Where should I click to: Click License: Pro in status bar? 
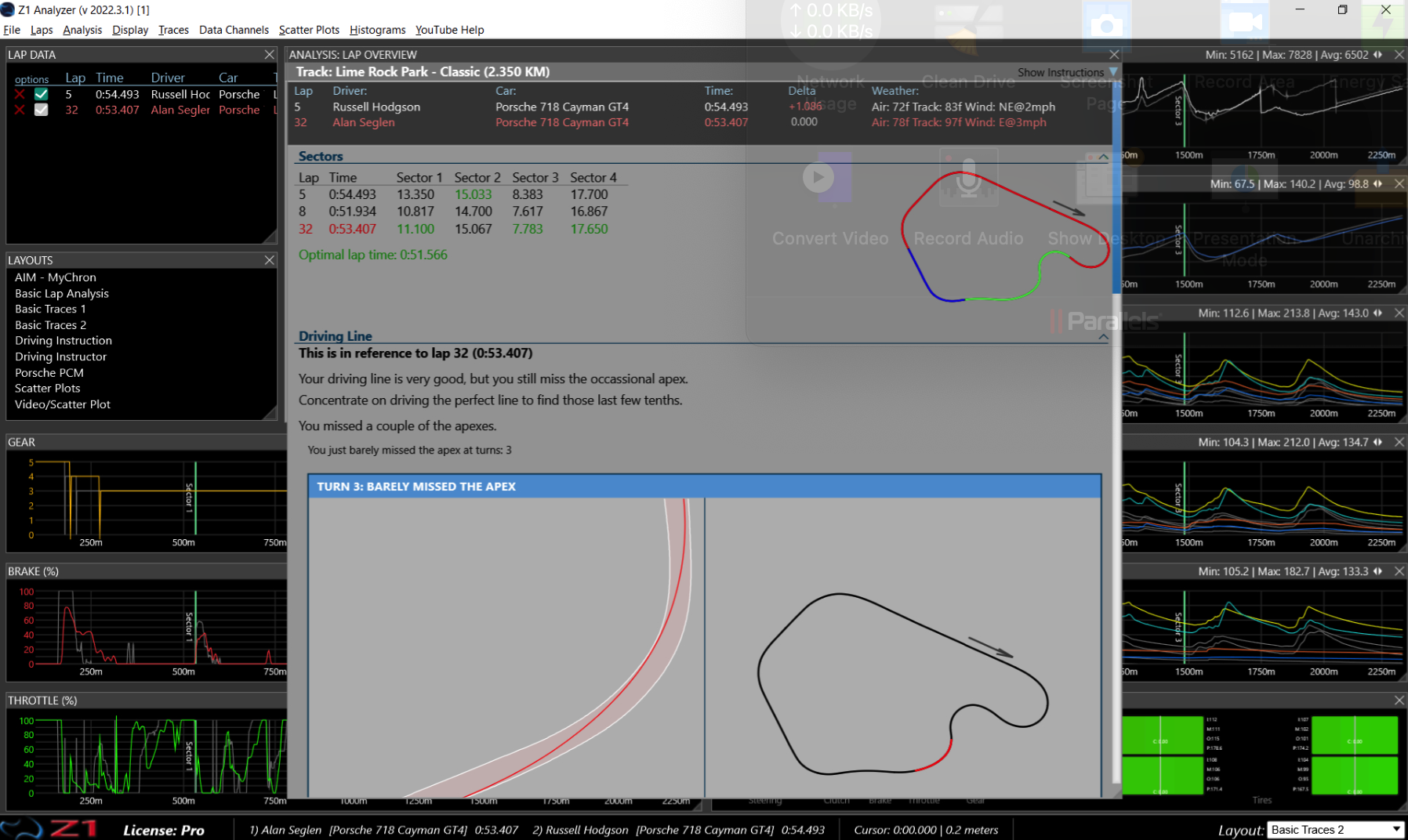pyautogui.click(x=164, y=830)
